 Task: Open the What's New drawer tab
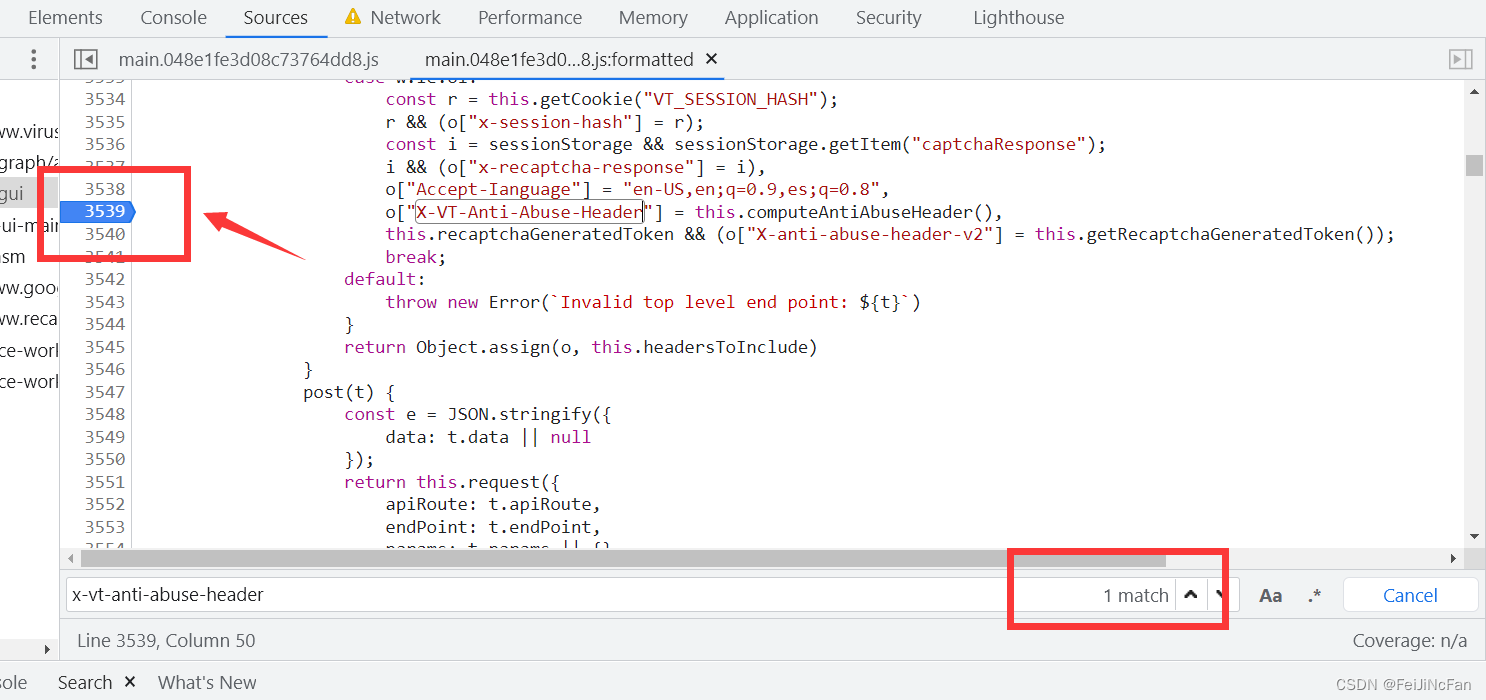coord(207,682)
